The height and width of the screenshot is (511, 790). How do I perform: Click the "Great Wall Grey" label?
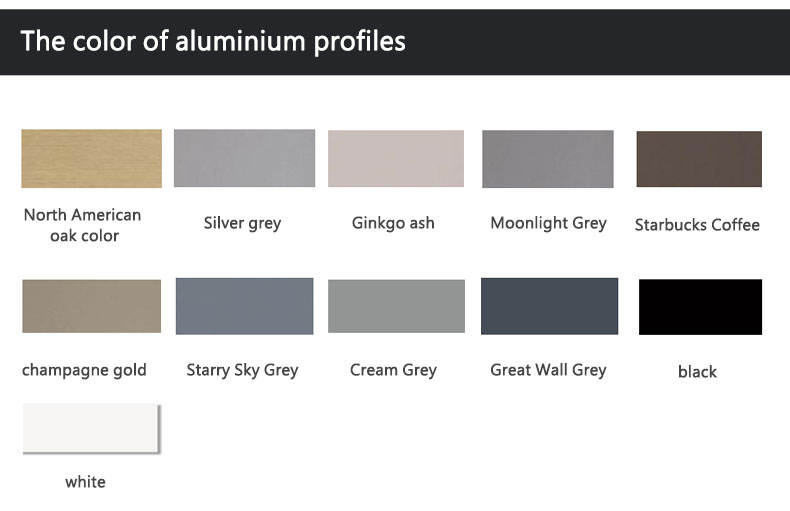coord(548,370)
